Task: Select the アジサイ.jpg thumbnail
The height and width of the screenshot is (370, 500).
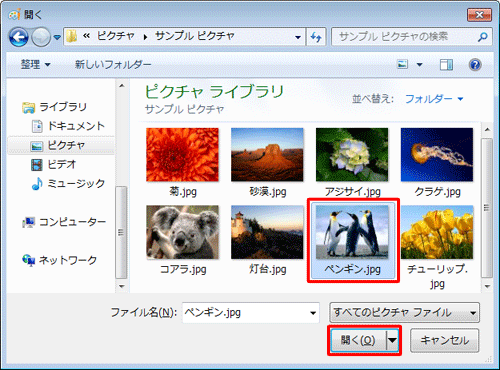Action: click(x=352, y=155)
